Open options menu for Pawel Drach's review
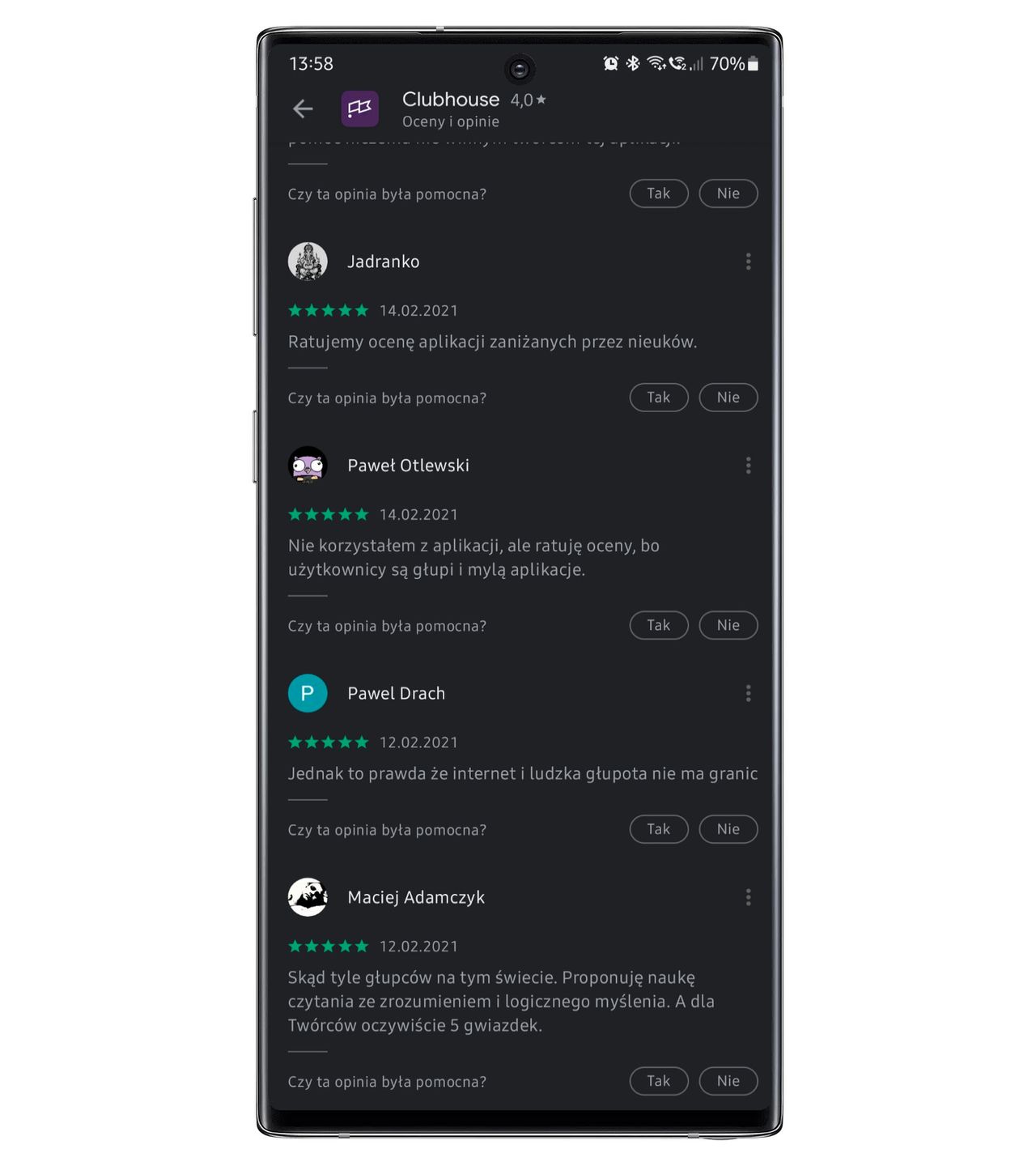The image size is (1036, 1166). pos(748,693)
